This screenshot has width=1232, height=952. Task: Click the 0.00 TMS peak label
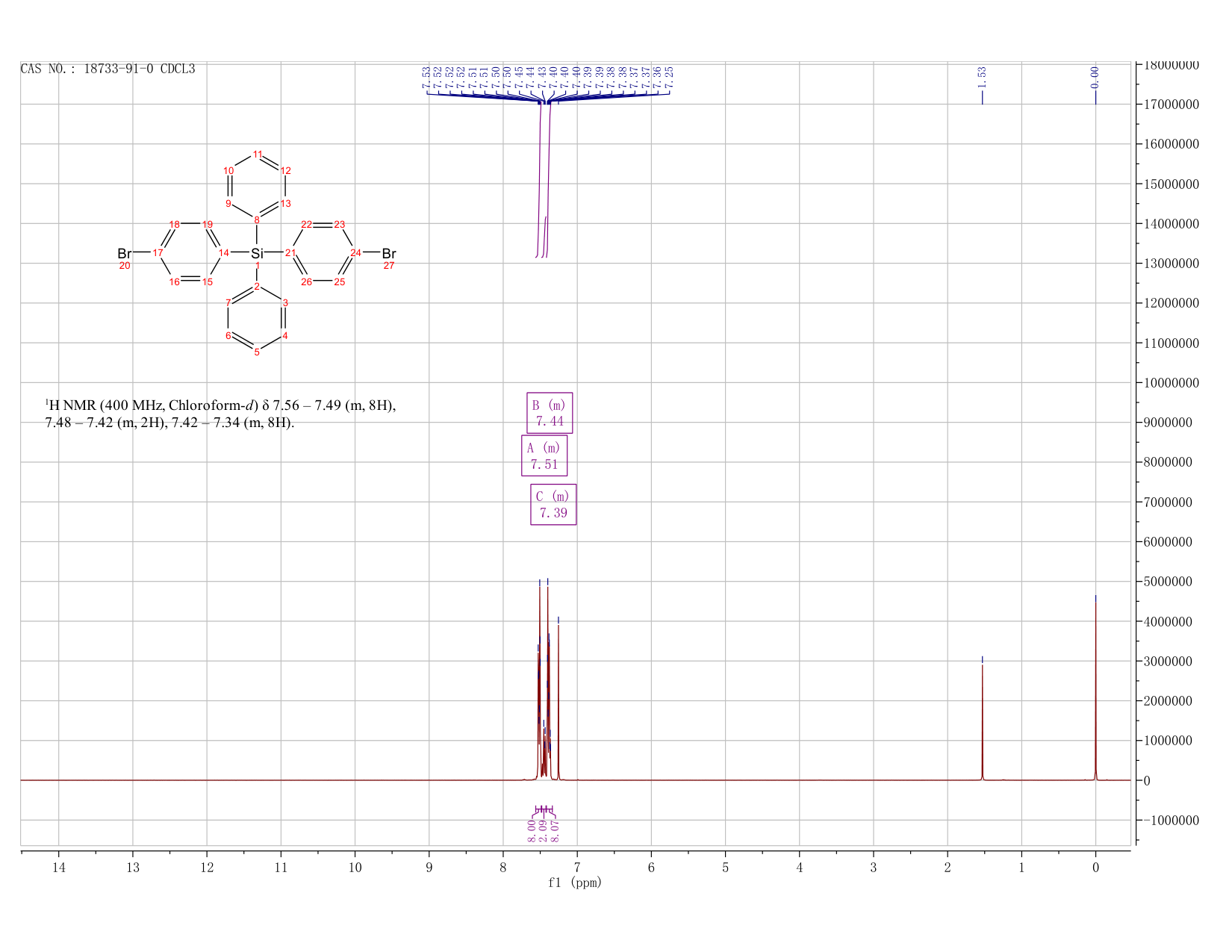pyautogui.click(x=1095, y=76)
